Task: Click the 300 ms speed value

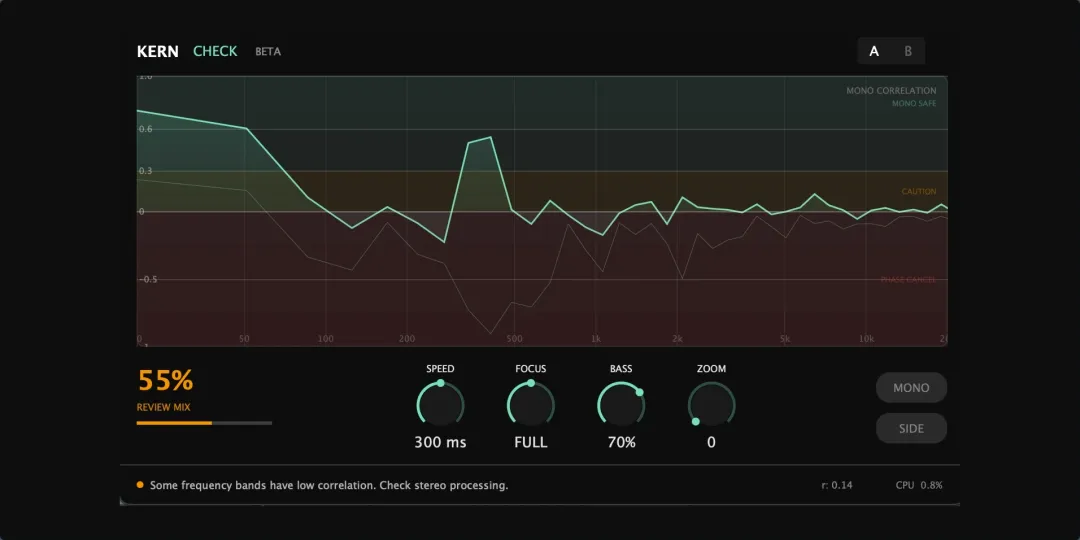Action: [440, 442]
